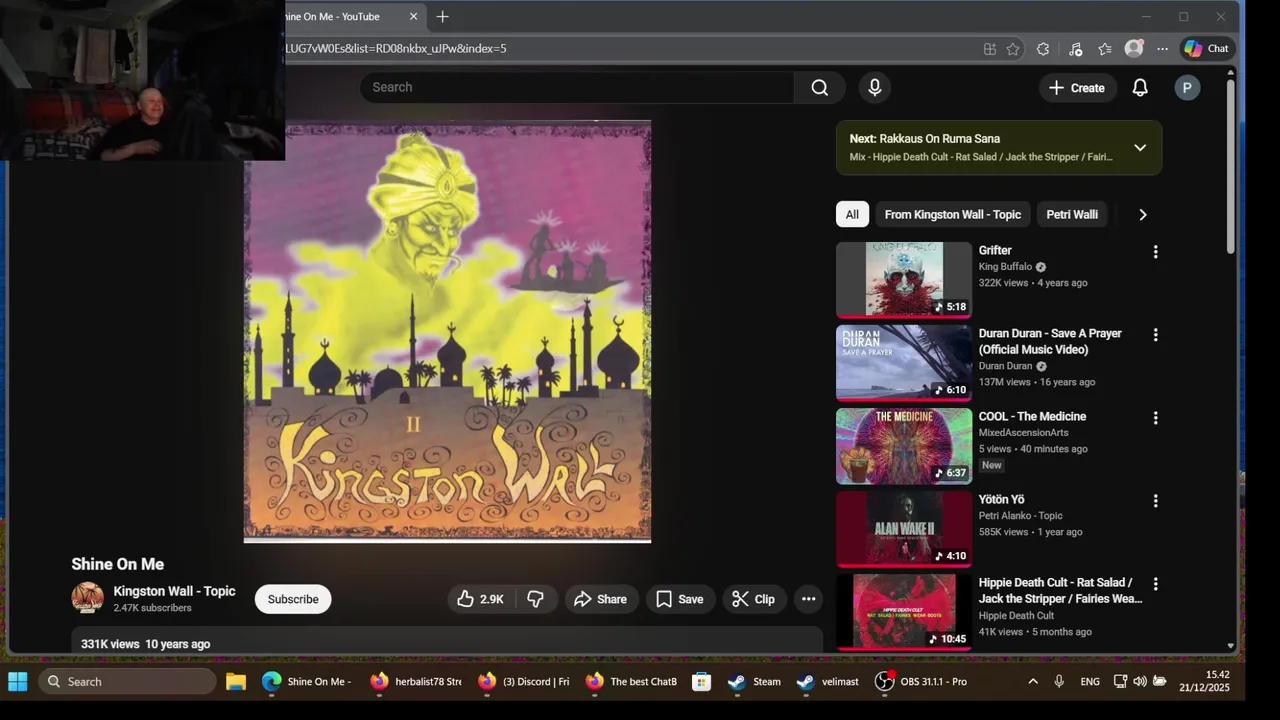
Task: Click the YouTube search magnifier button
Action: pos(819,88)
